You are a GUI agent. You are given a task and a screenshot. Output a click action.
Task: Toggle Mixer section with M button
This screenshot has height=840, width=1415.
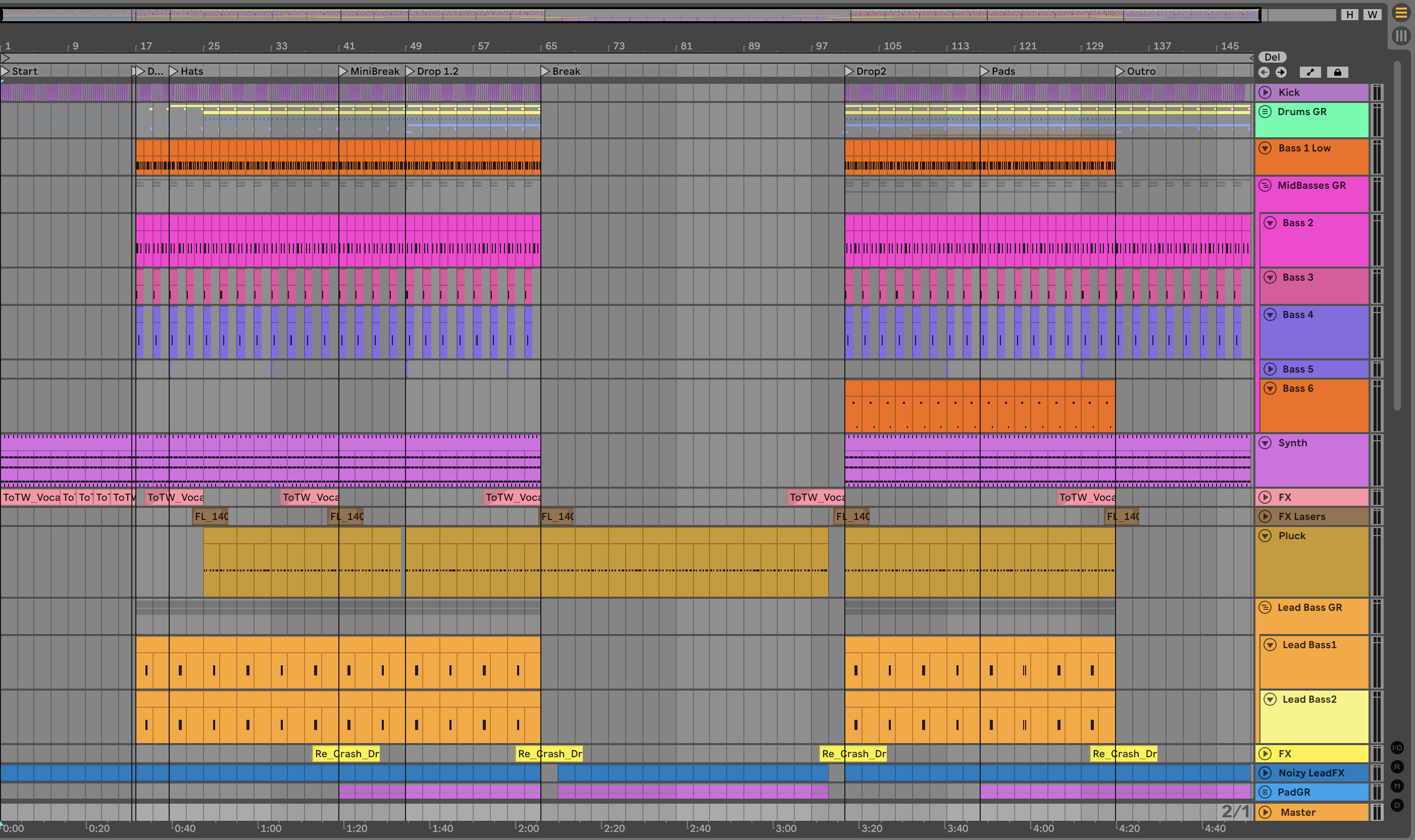coord(1397,785)
